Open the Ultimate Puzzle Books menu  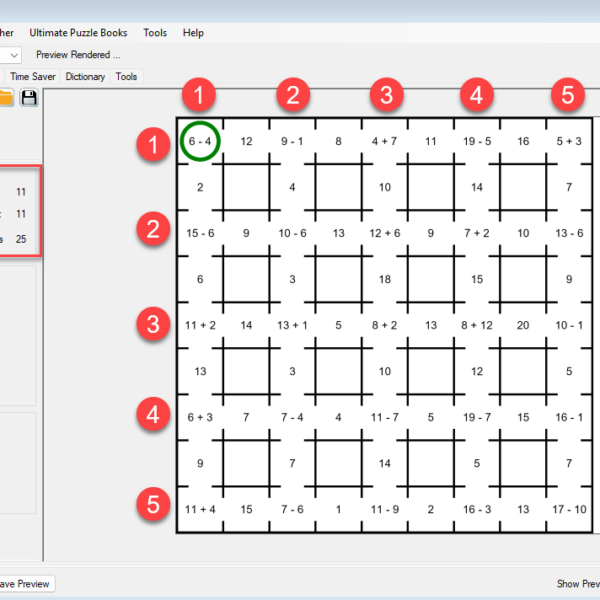[x=78, y=33]
